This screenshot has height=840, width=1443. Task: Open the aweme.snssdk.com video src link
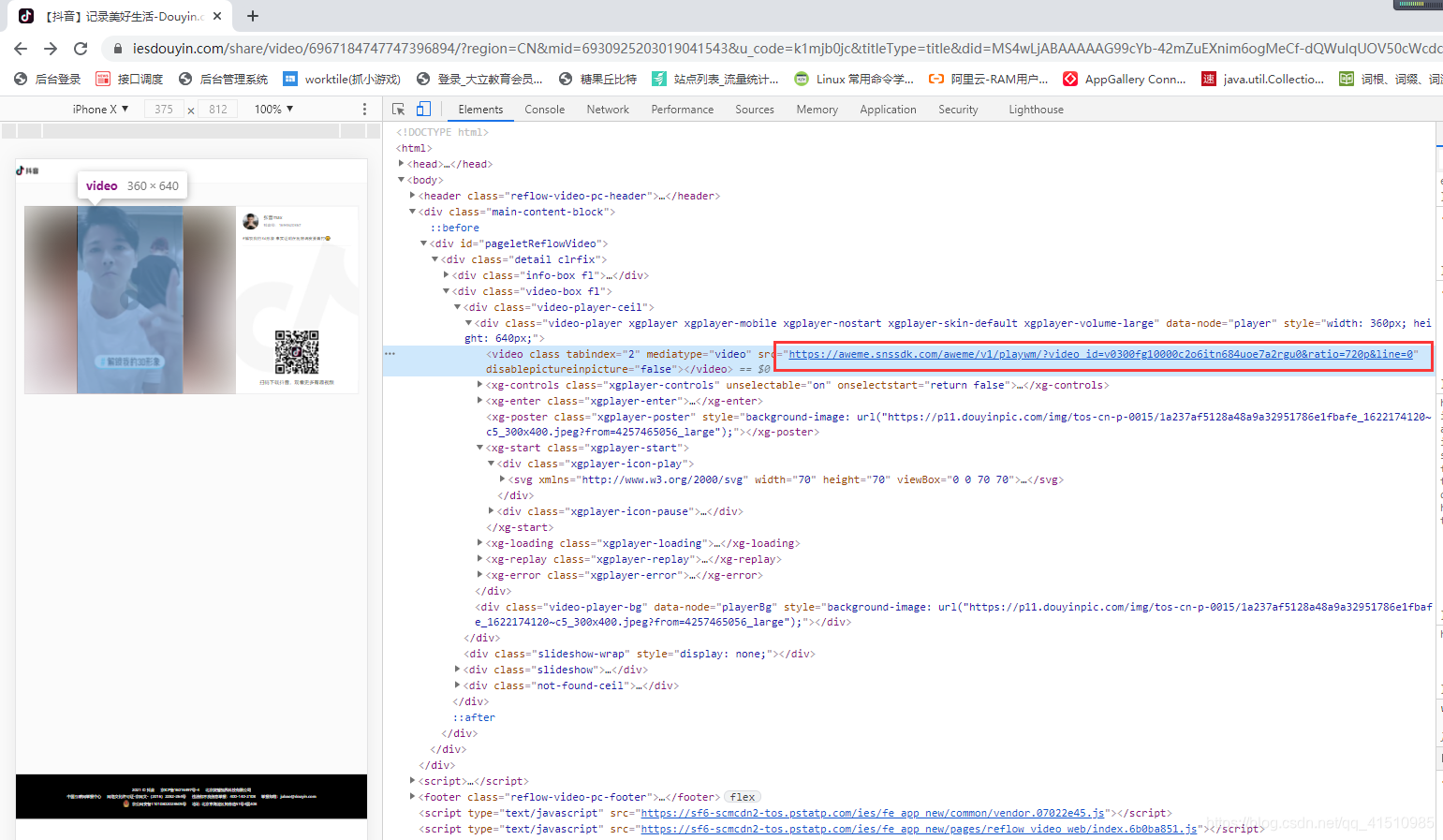click(x=1100, y=354)
